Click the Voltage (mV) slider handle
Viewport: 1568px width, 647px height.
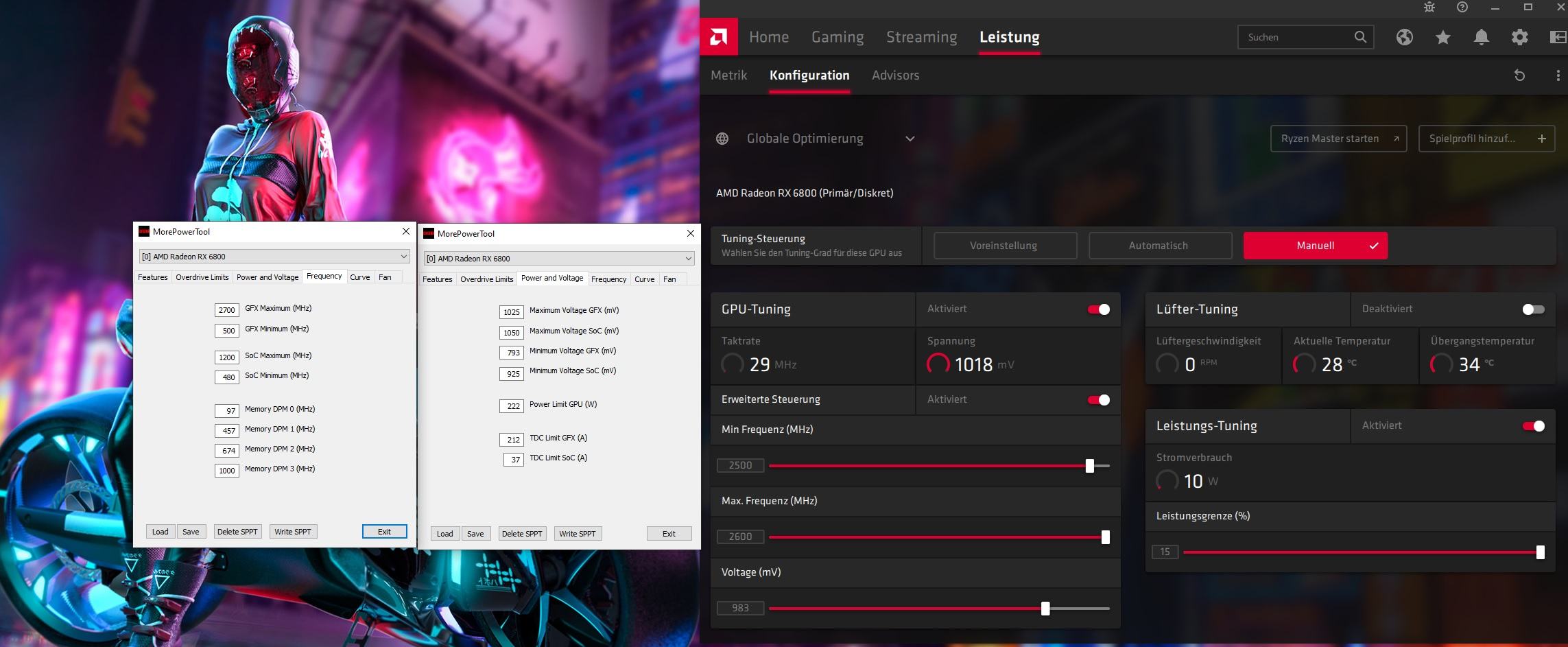[x=1045, y=609]
